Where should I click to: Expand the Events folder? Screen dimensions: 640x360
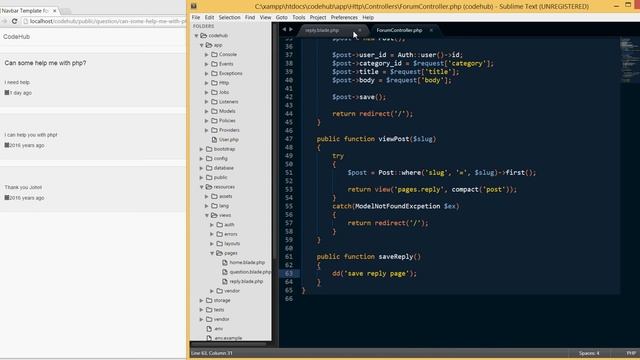207,64
